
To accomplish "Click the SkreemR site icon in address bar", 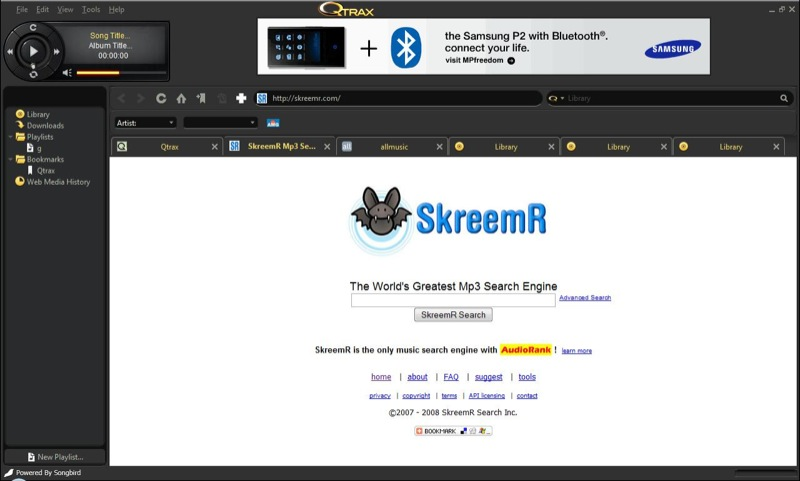I will click(262, 98).
